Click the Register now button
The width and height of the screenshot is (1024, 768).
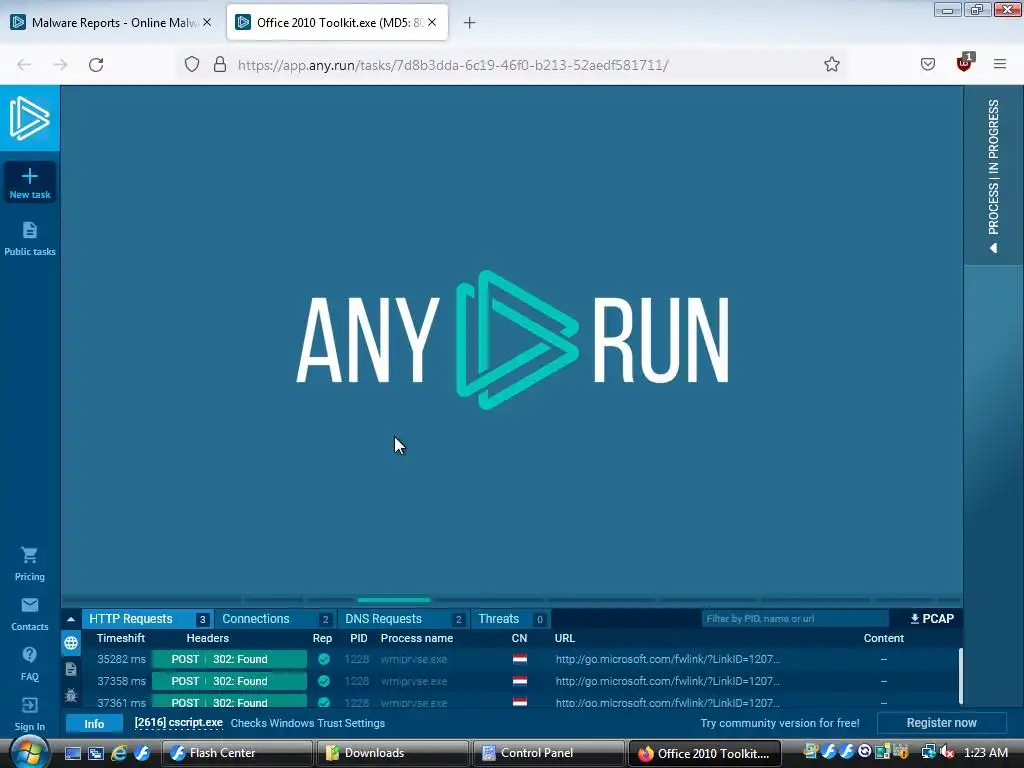(941, 723)
